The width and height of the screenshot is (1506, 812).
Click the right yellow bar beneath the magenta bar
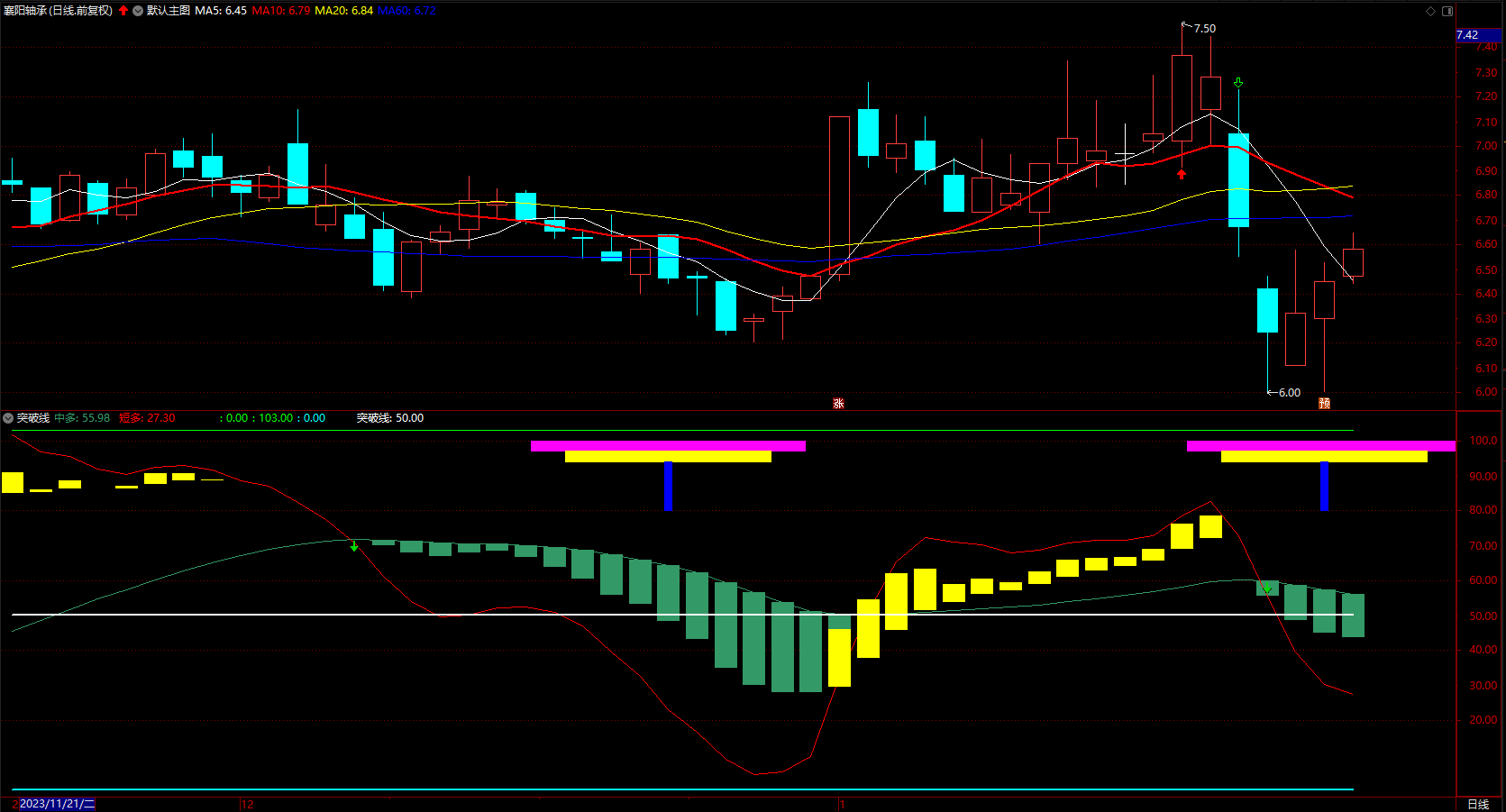[x=1324, y=457]
